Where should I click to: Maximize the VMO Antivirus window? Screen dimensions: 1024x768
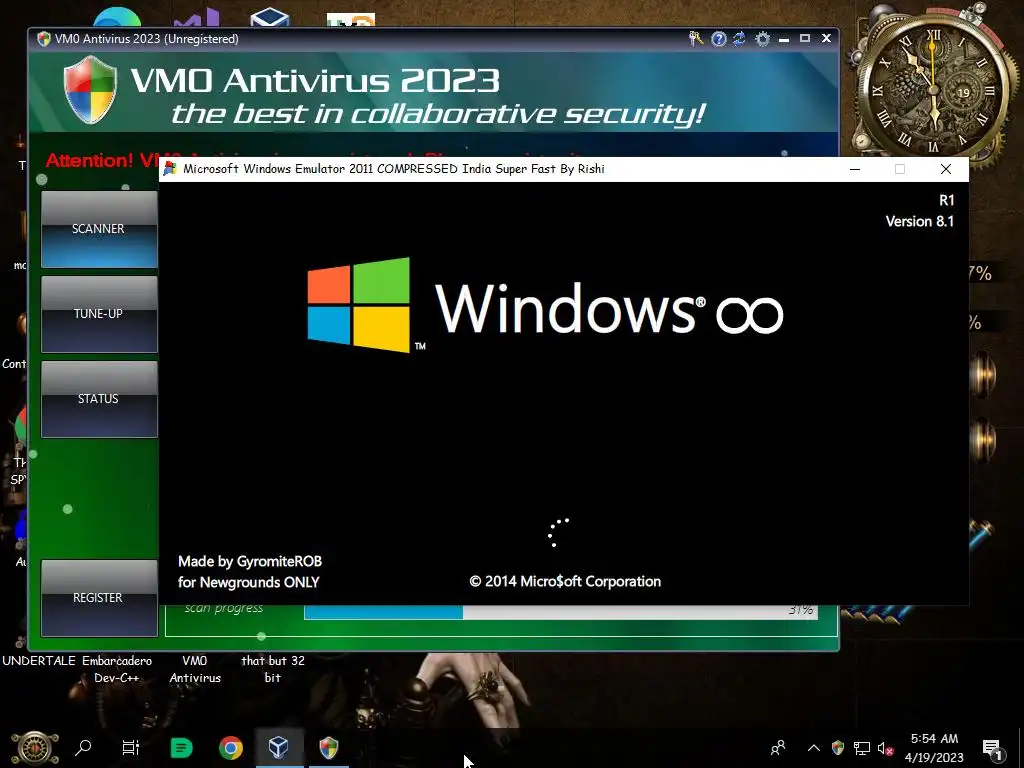[805, 39]
